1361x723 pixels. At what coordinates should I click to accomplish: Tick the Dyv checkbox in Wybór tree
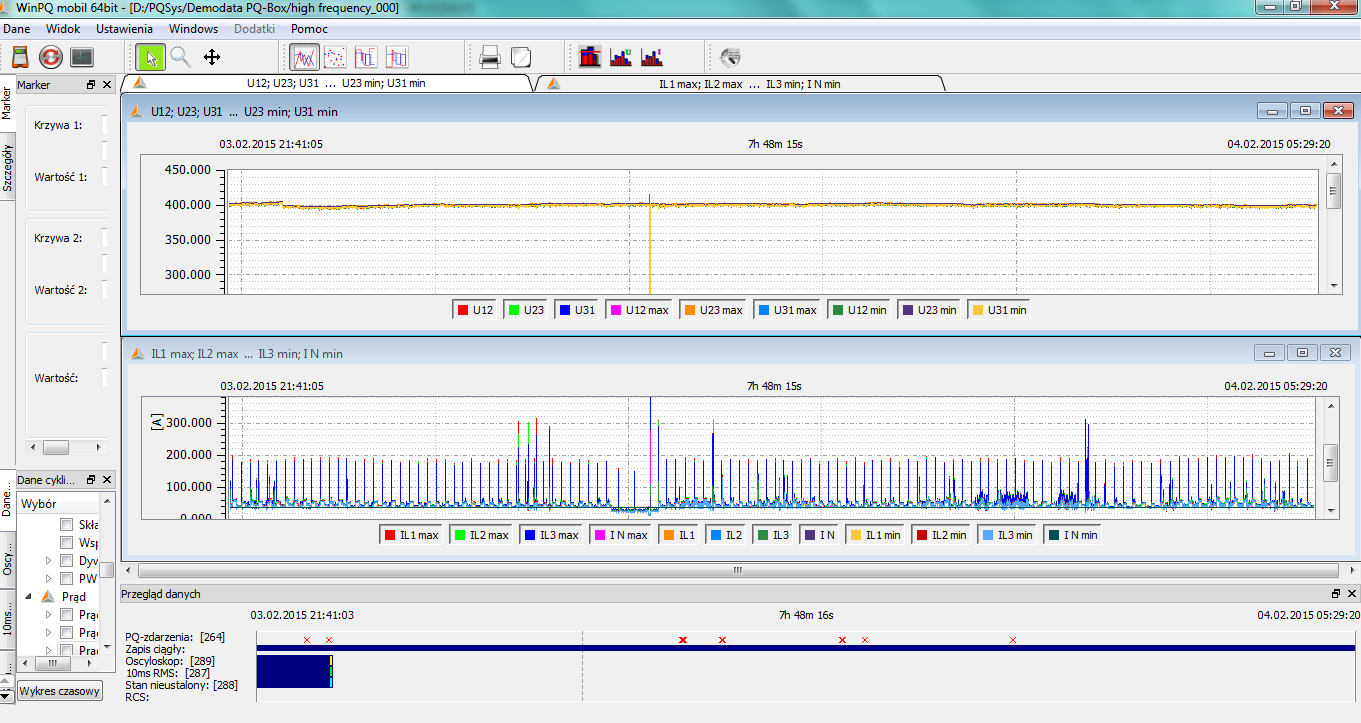[x=66, y=560]
